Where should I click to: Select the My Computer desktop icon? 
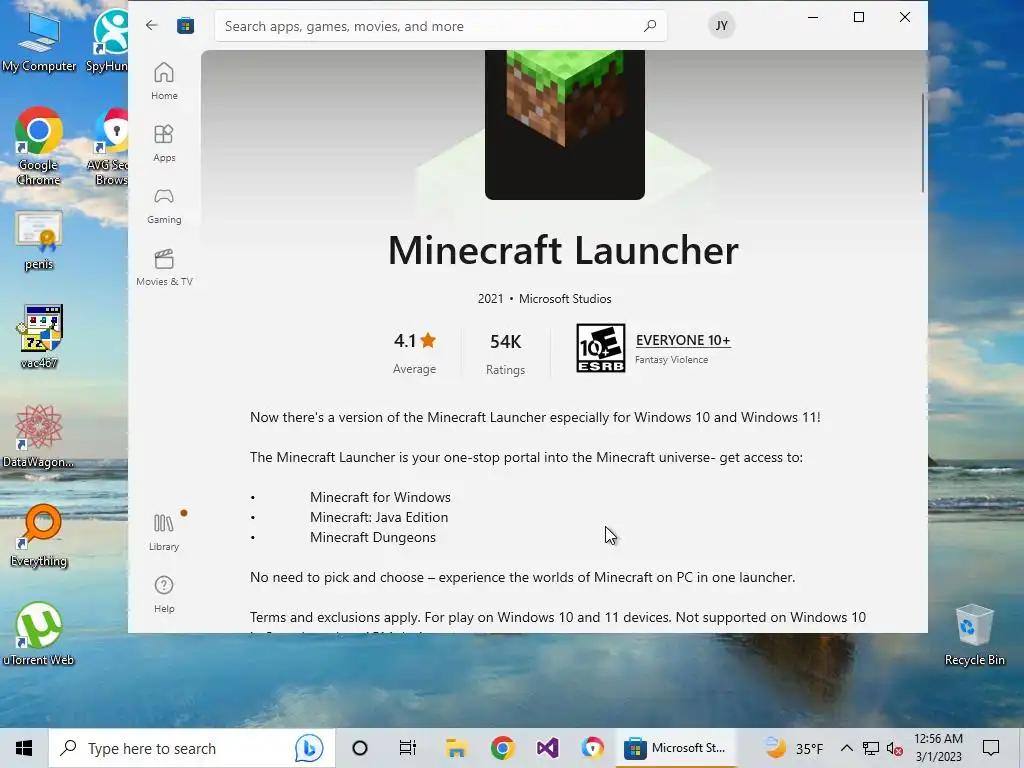pos(39,41)
